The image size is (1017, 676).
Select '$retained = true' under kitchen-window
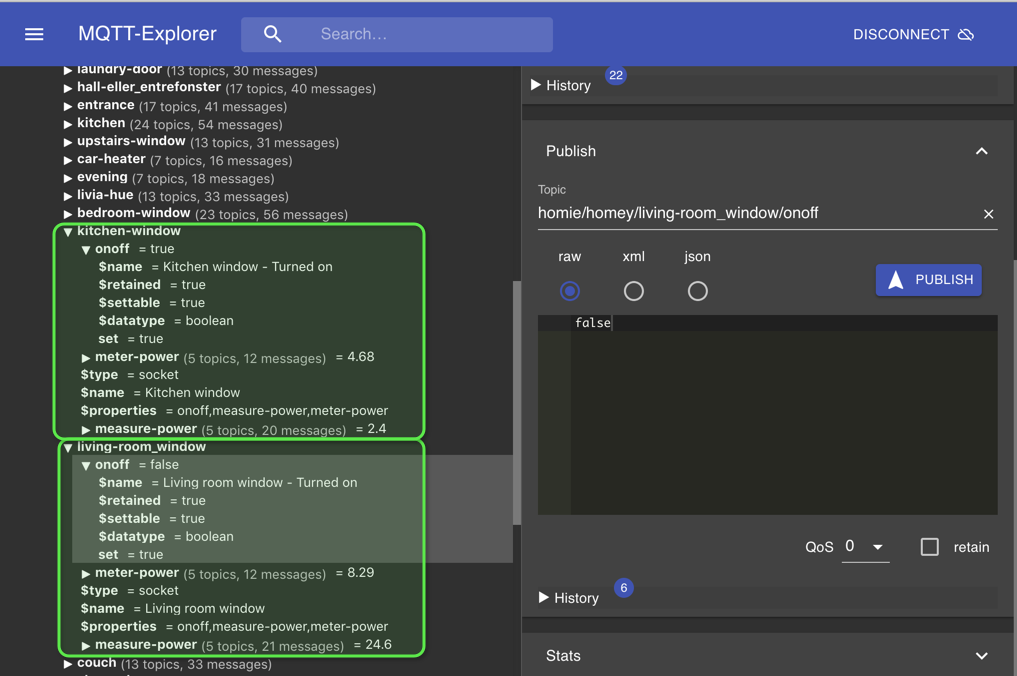[x=152, y=285]
